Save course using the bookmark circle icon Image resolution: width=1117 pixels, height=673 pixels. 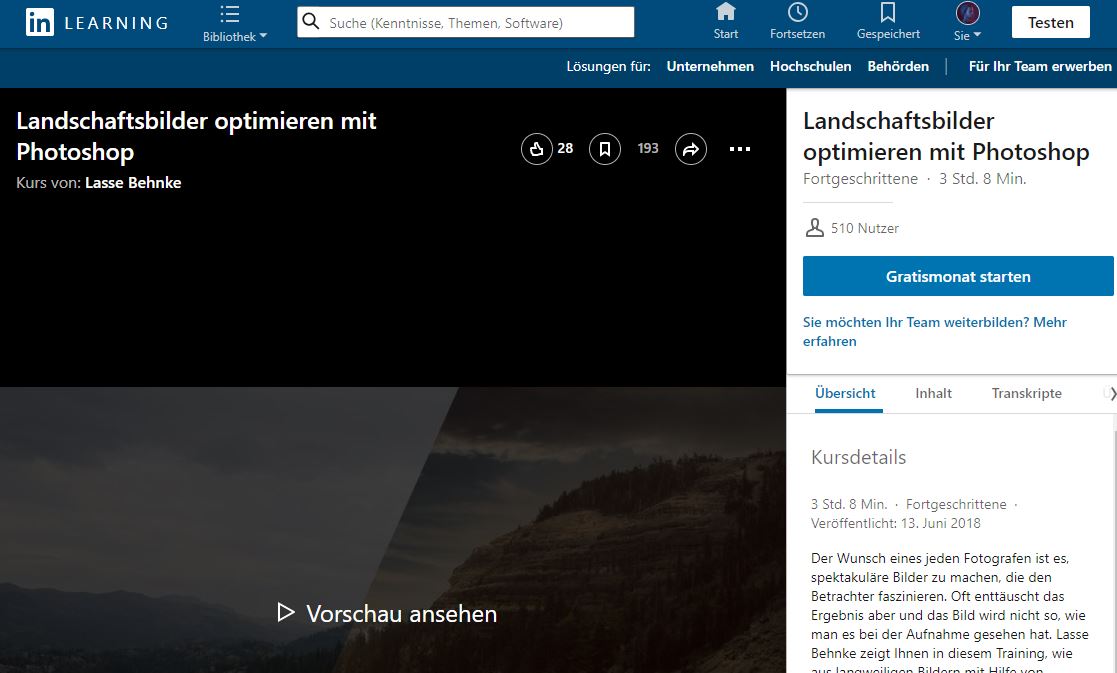point(604,149)
